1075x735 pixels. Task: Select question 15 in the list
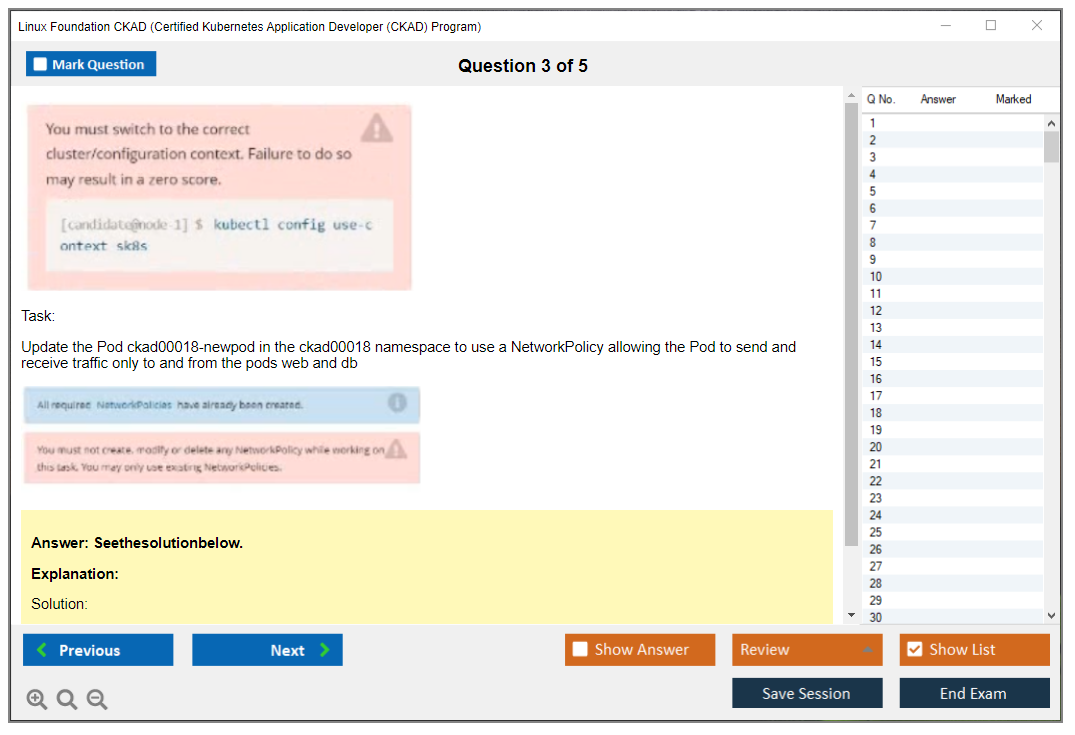click(876, 362)
